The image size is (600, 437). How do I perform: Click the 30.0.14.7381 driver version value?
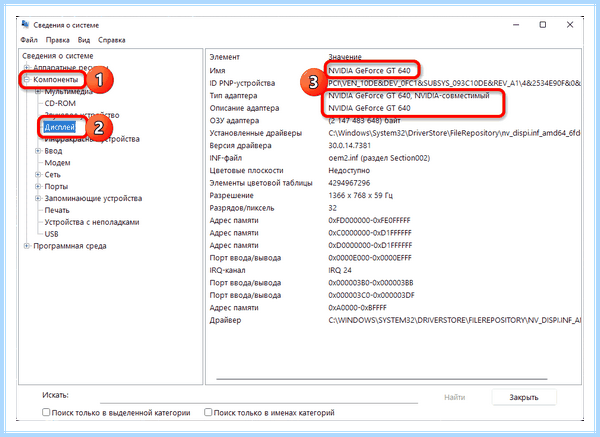tap(349, 145)
